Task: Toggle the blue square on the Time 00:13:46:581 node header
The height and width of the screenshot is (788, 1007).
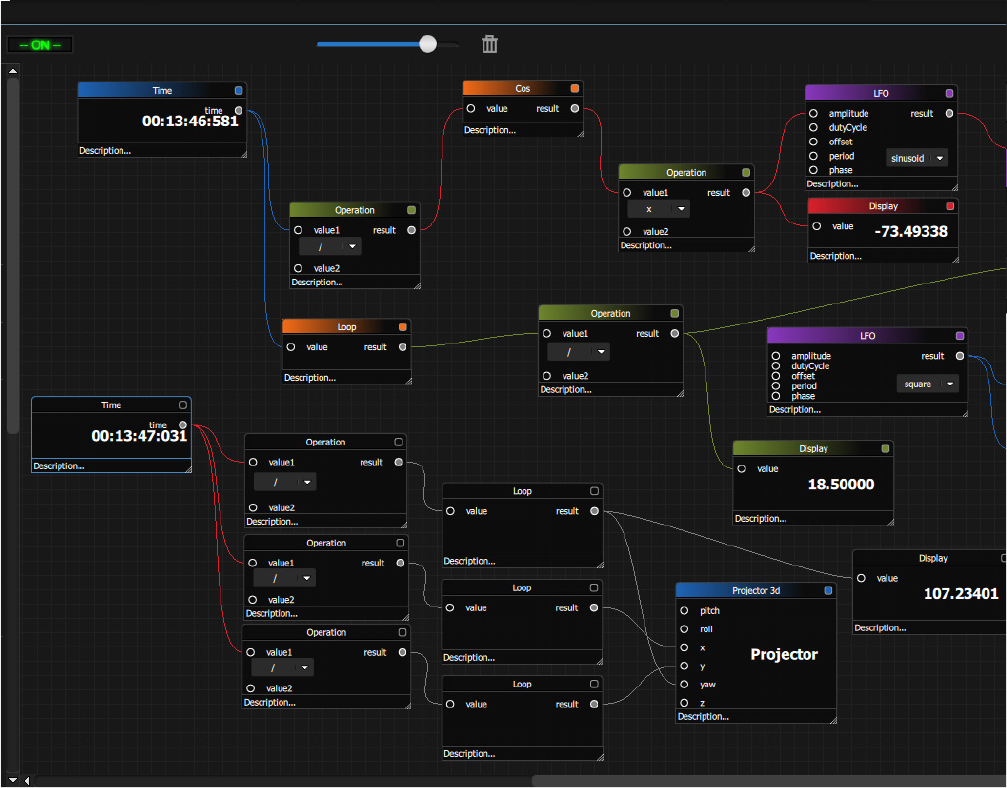Action: pyautogui.click(x=239, y=91)
